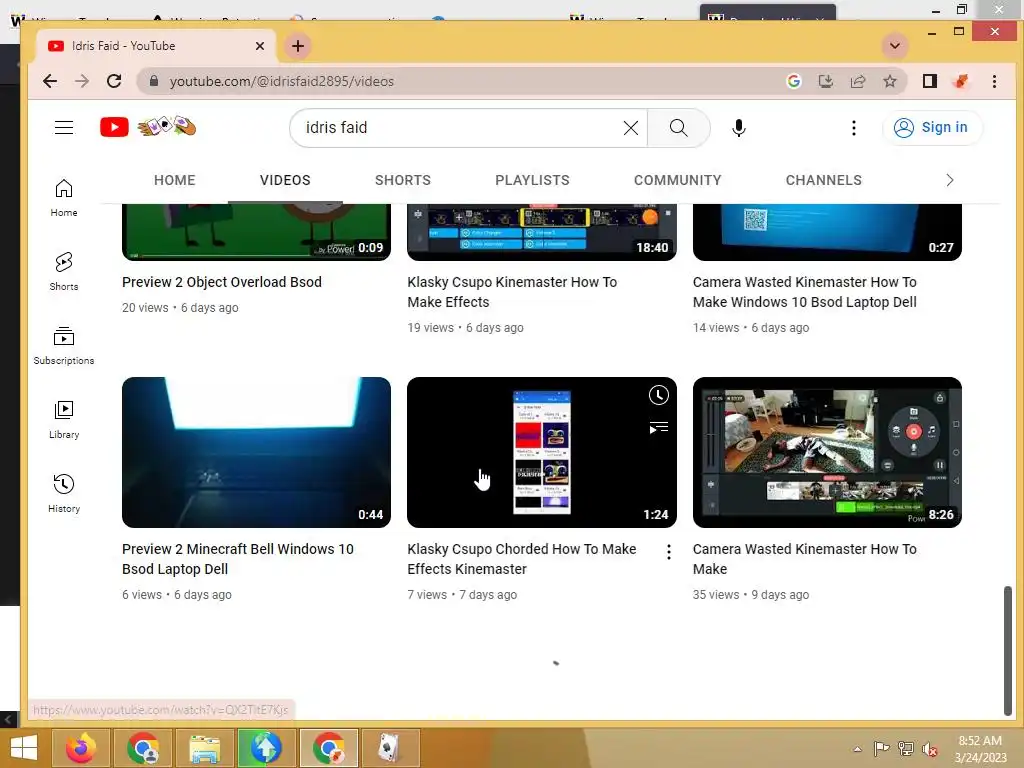
Task: Go forward in the browser
Action: [82, 81]
